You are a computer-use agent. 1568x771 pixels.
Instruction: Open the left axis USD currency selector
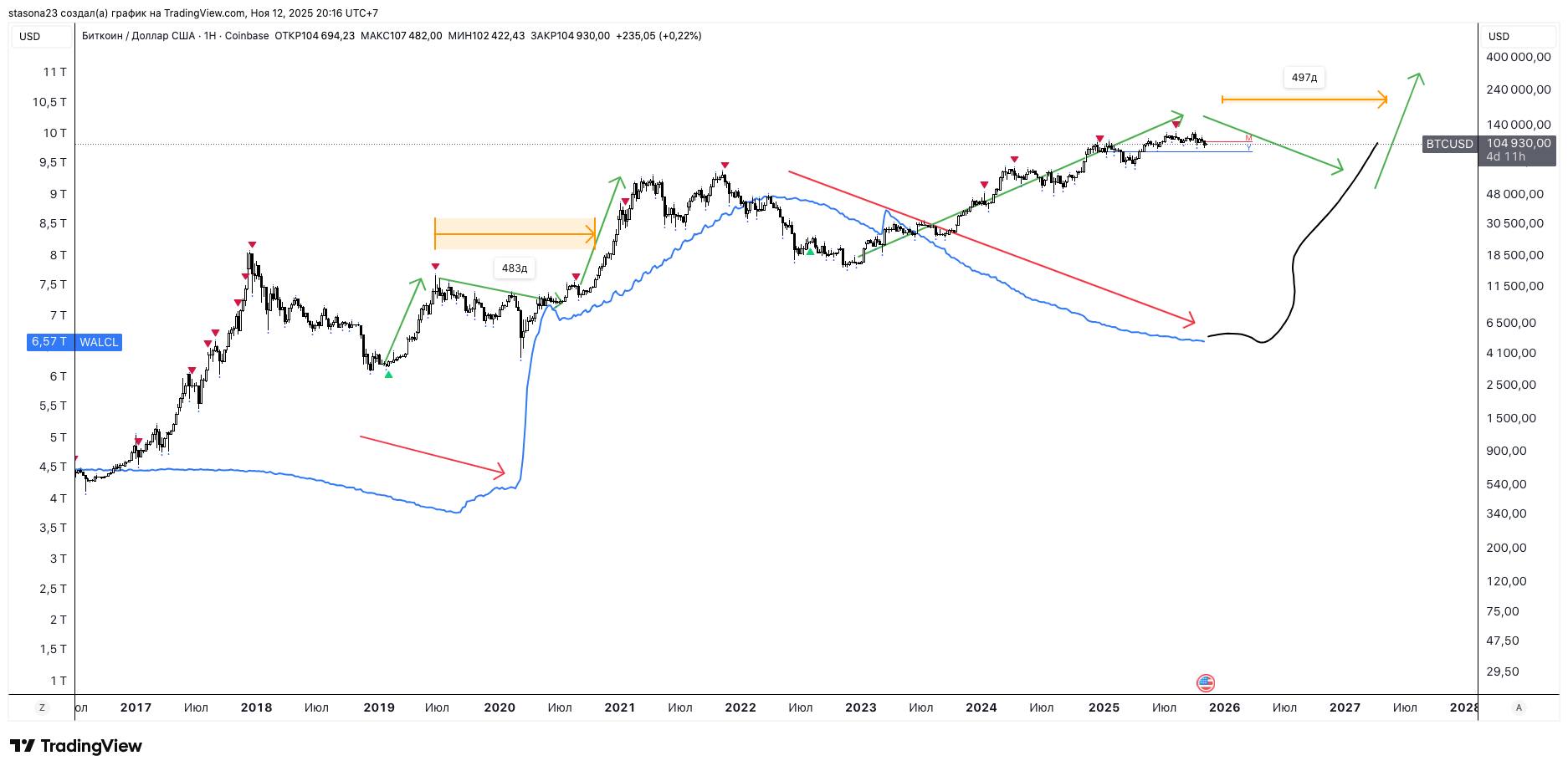coord(30,36)
